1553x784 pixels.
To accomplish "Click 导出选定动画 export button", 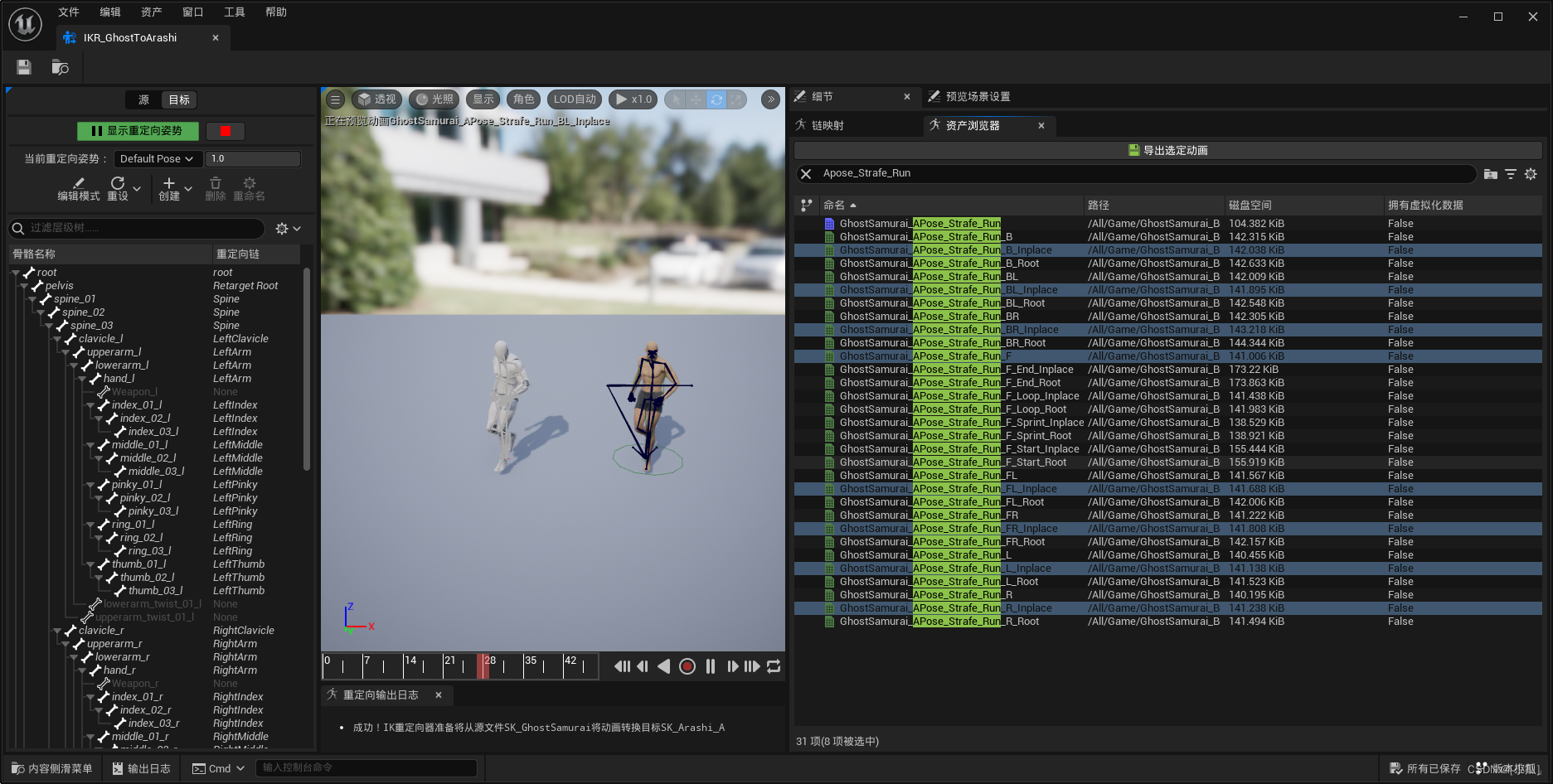I will pyautogui.click(x=1167, y=151).
